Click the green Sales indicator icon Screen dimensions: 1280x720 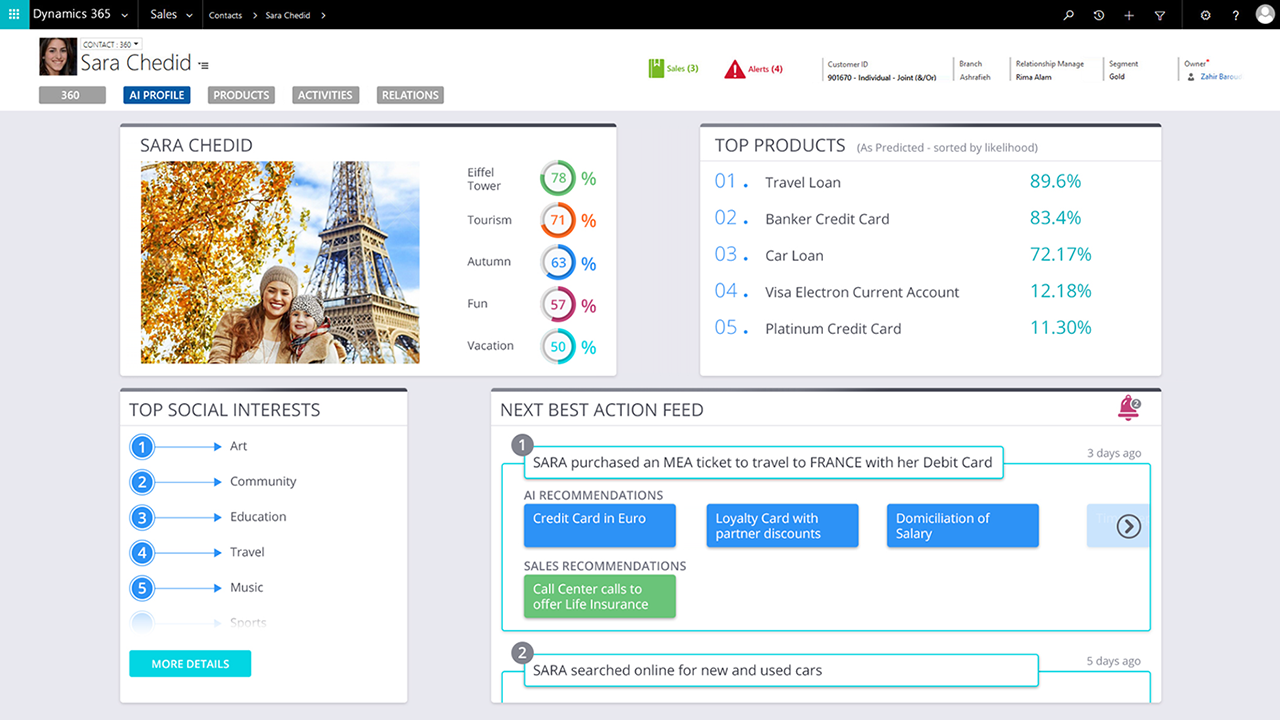[x=656, y=69]
